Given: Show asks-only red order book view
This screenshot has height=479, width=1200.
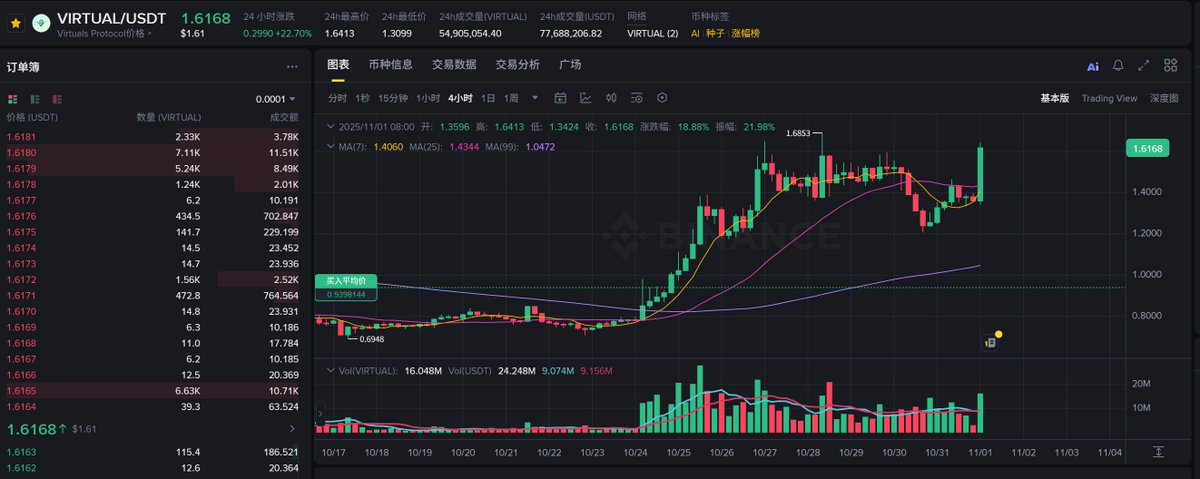Looking at the screenshot, I should 55,99.
